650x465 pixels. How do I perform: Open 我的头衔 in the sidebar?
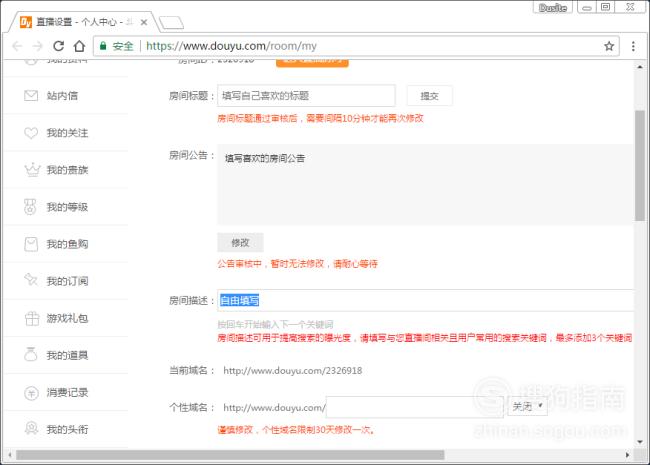(x=67, y=429)
